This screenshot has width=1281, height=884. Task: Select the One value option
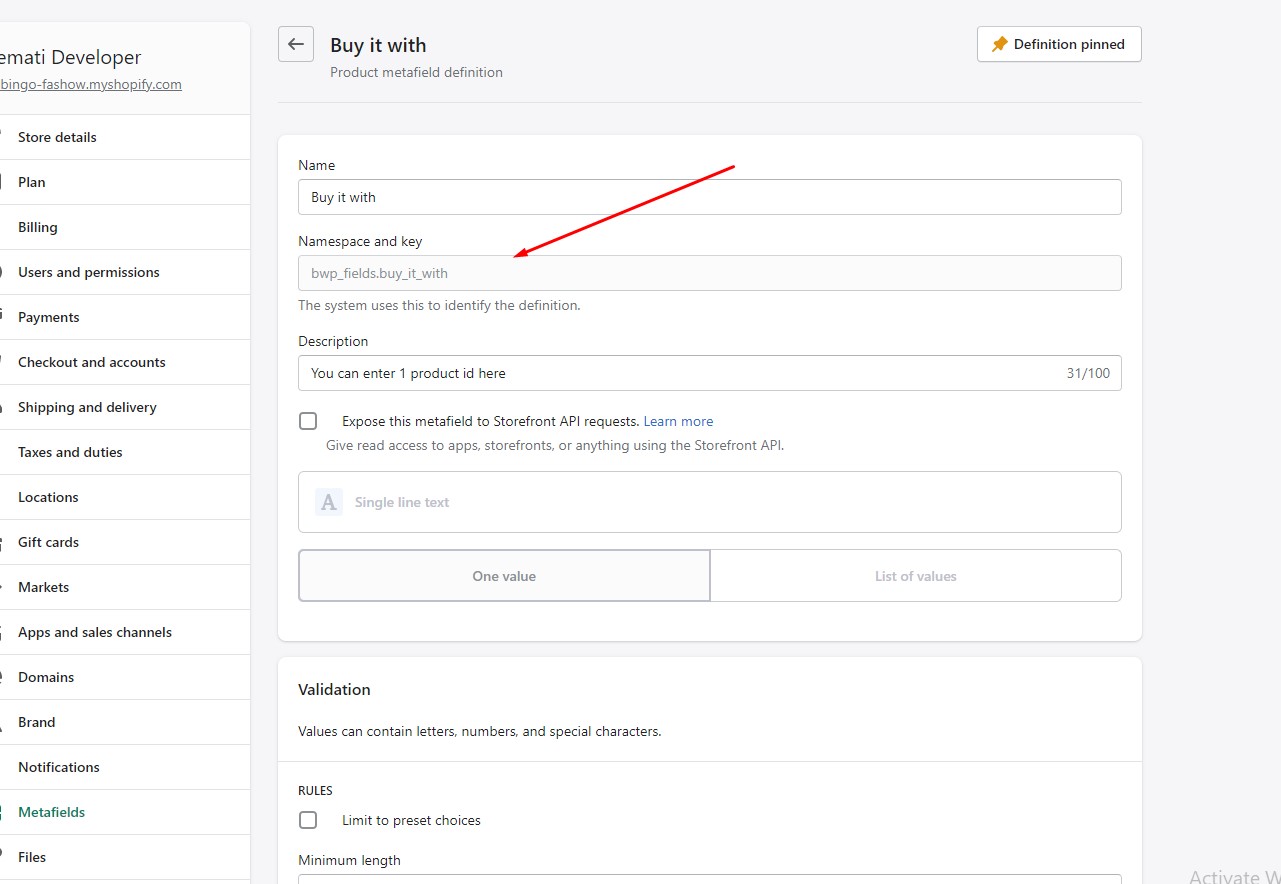(504, 576)
